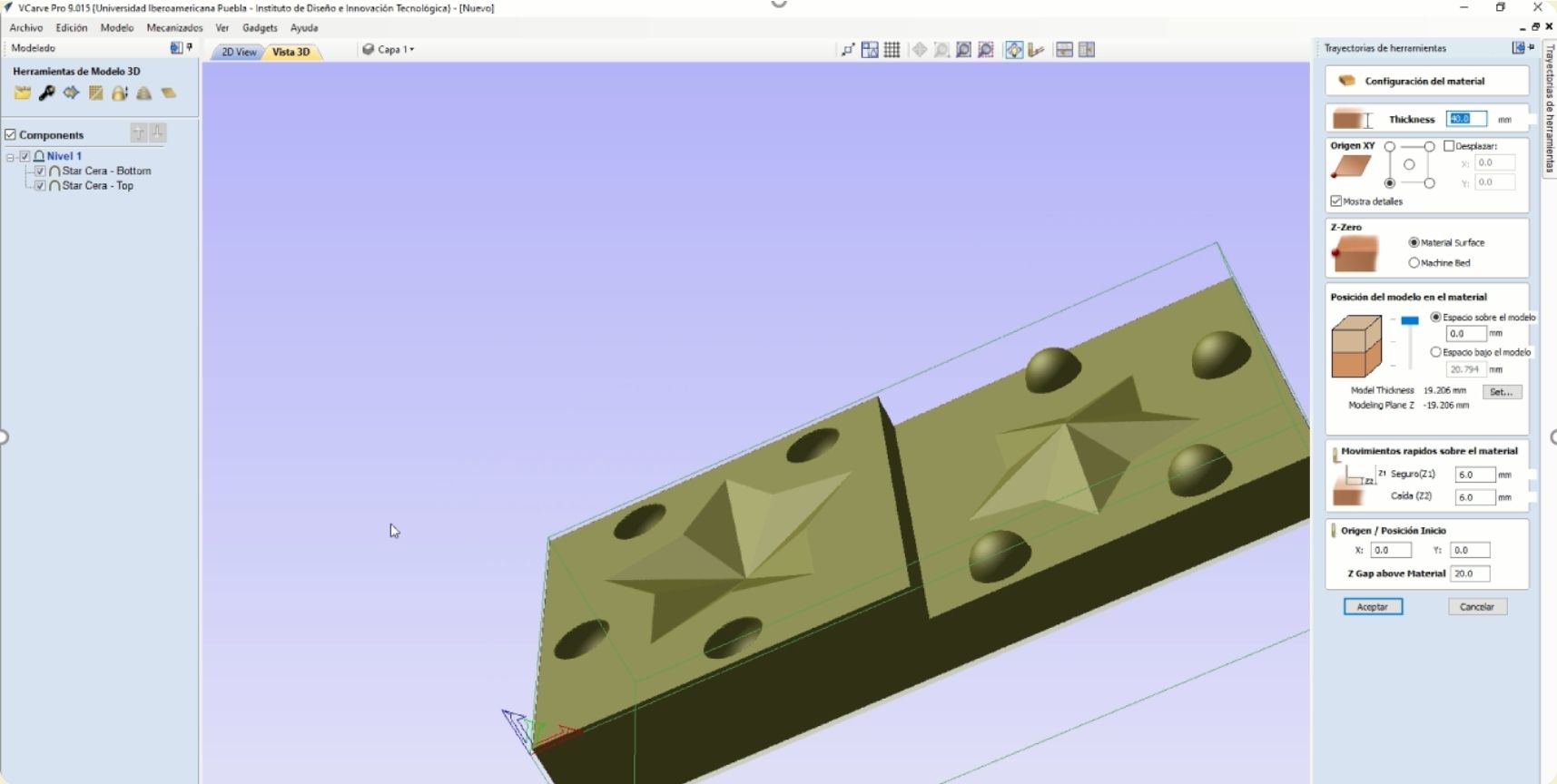
Task: Click the pan view diamond toolbar icon
Action: click(920, 50)
